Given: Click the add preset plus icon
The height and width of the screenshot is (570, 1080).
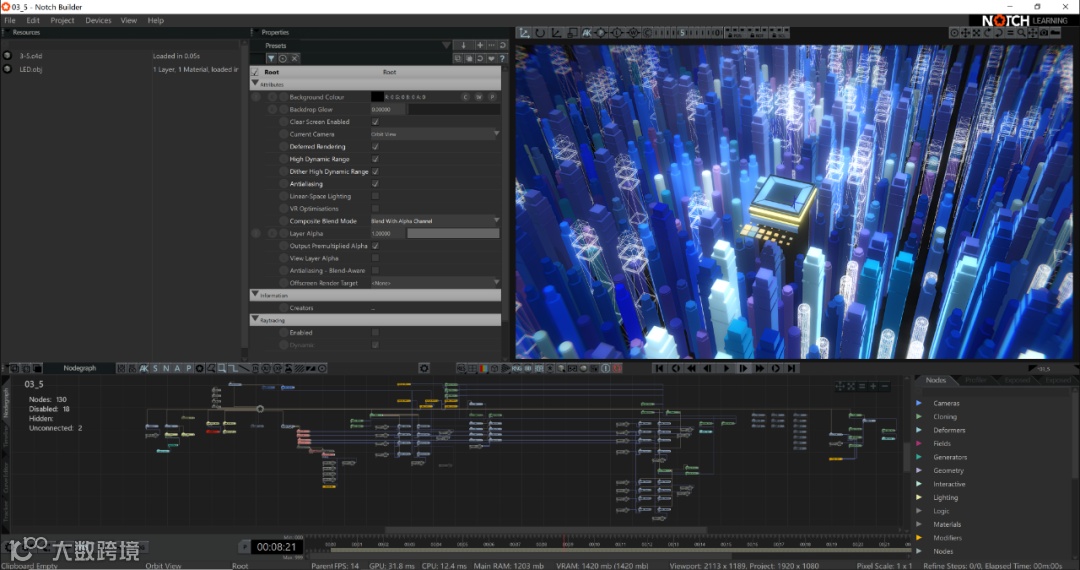Looking at the screenshot, I should tap(480, 45).
